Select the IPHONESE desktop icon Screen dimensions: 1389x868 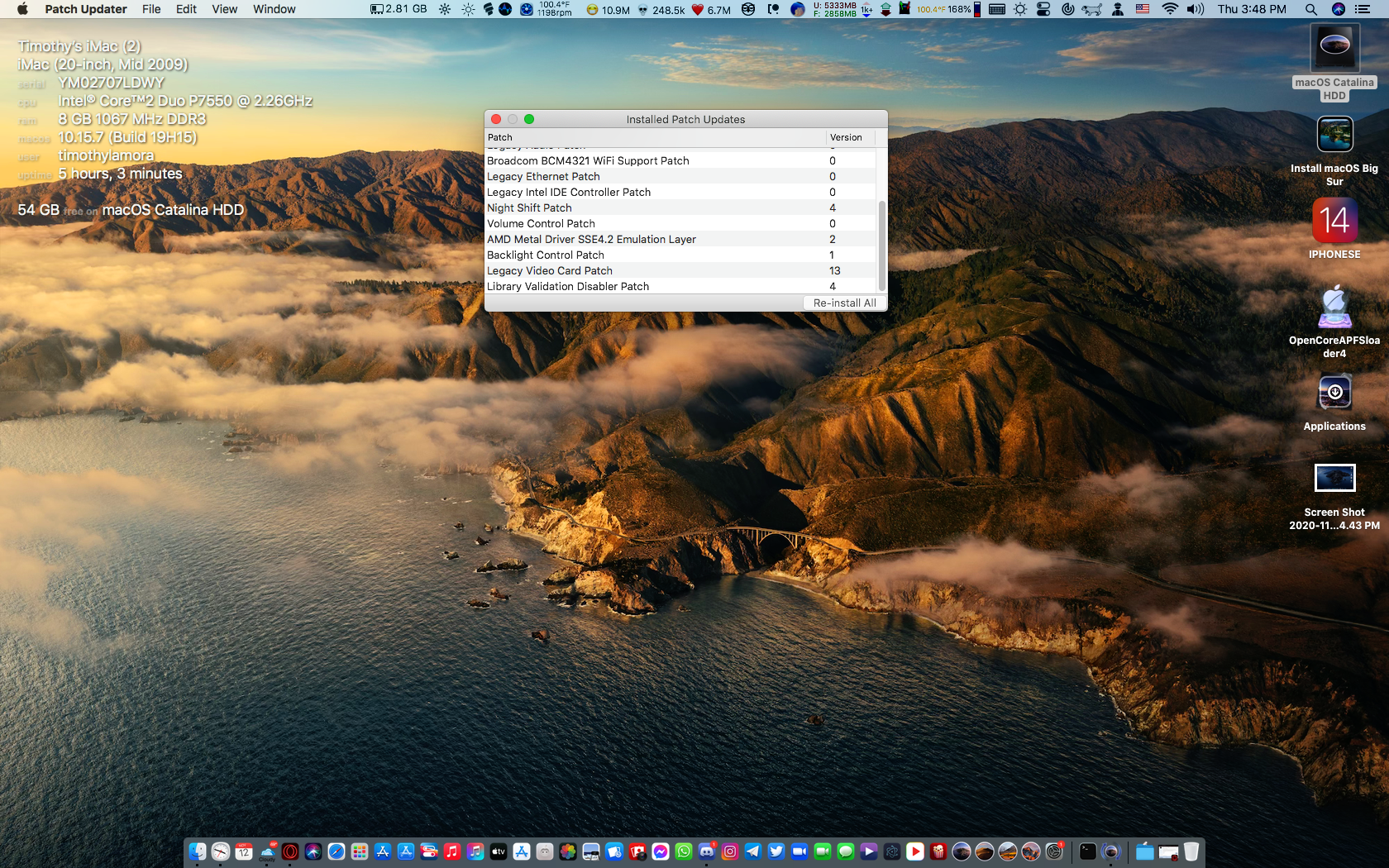click(x=1334, y=220)
